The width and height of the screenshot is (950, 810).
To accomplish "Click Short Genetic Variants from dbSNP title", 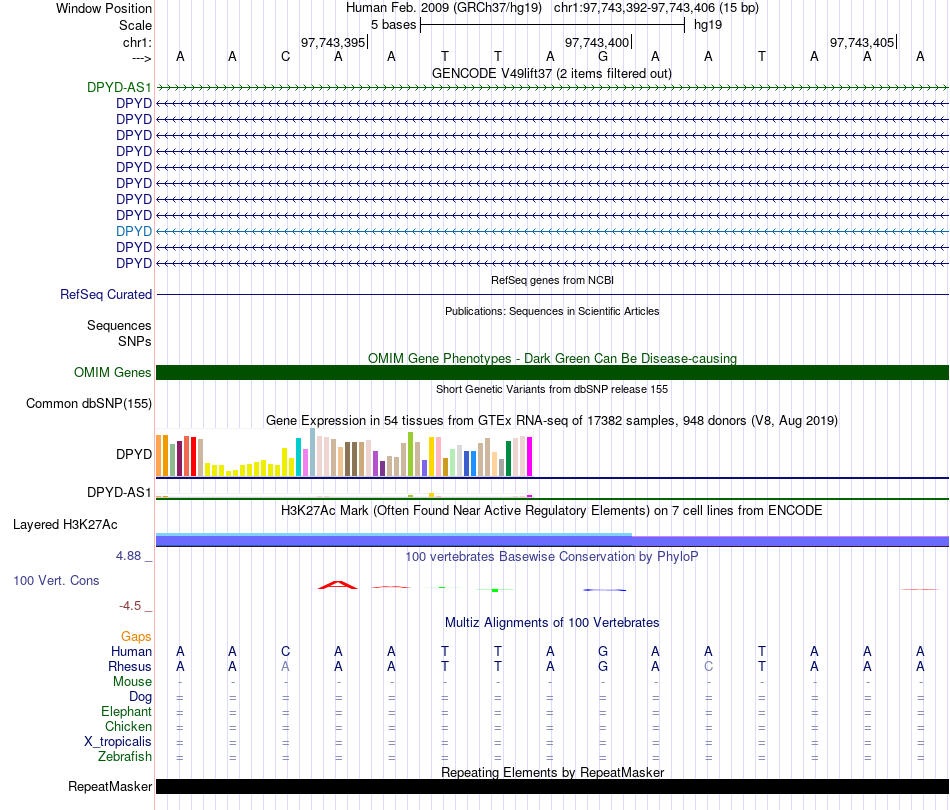I will click(552, 389).
